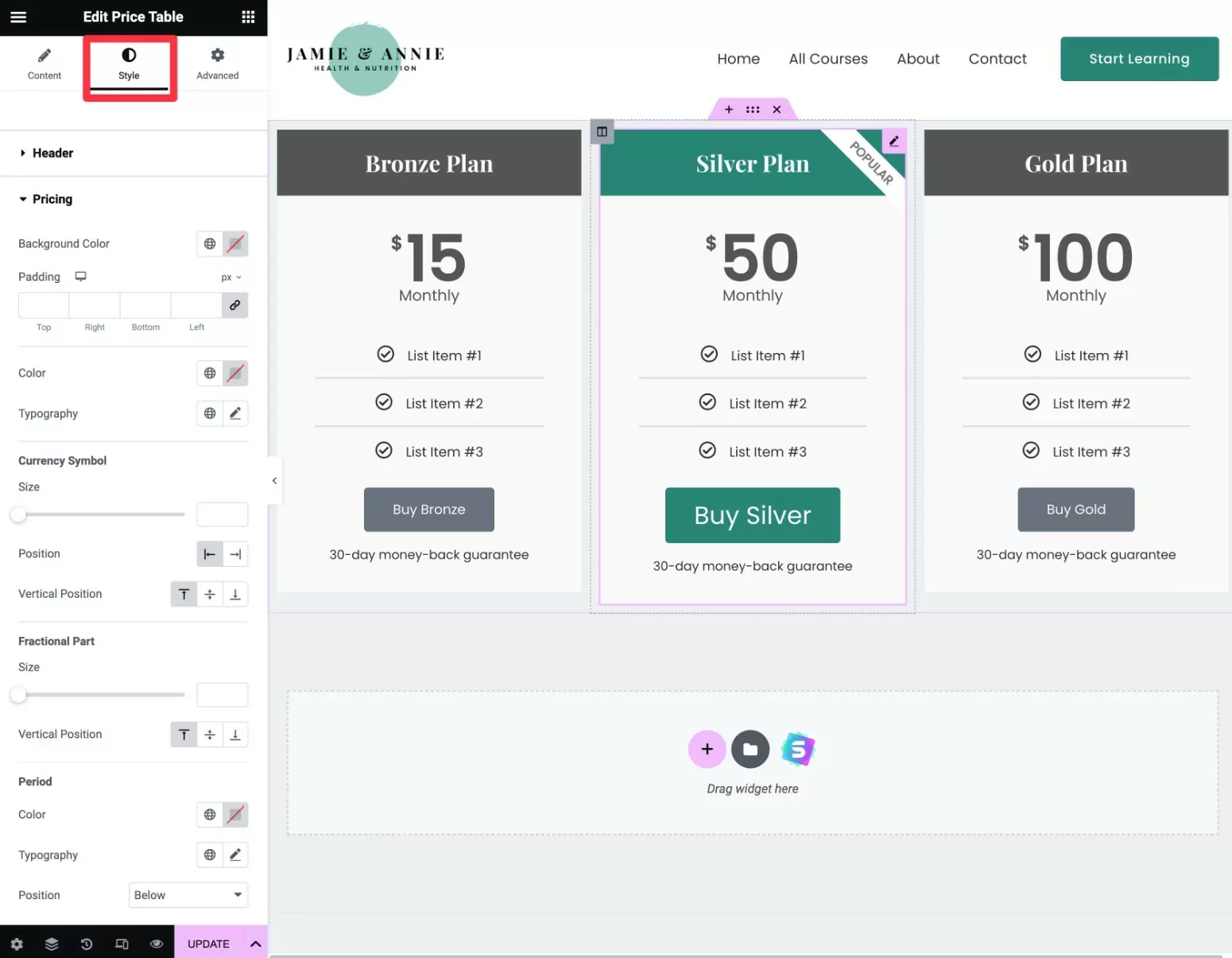Click global color icon for Period Color

pos(210,815)
